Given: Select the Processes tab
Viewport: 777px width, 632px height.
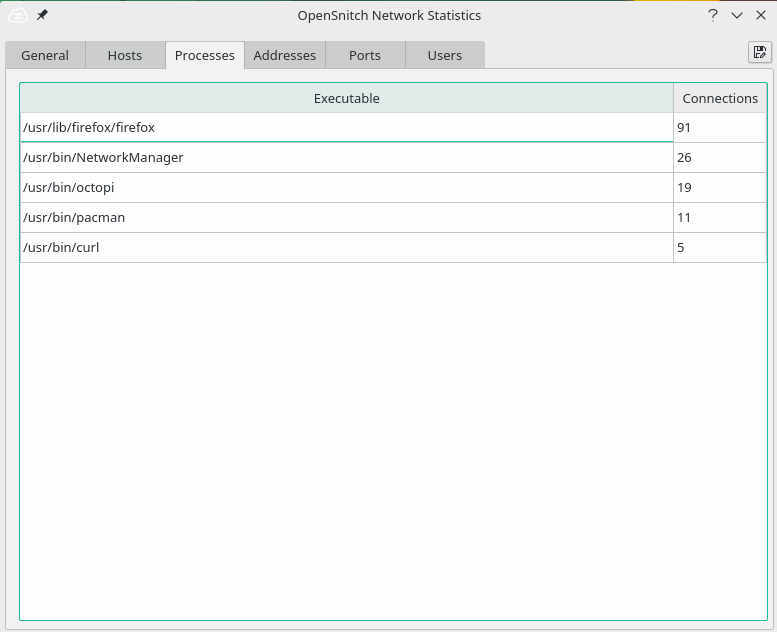Looking at the screenshot, I should tap(205, 55).
